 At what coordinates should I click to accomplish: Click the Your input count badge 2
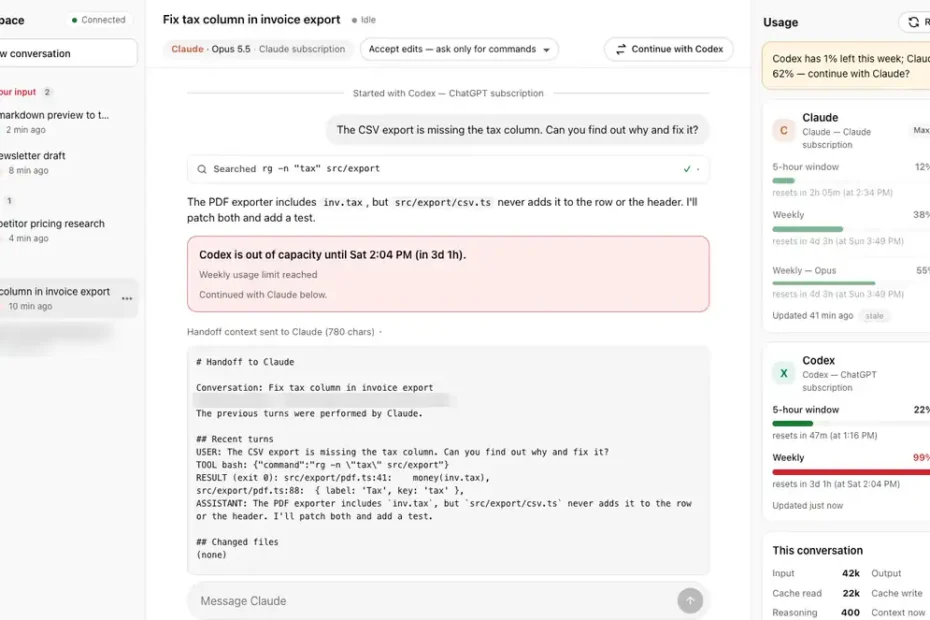coord(47,92)
